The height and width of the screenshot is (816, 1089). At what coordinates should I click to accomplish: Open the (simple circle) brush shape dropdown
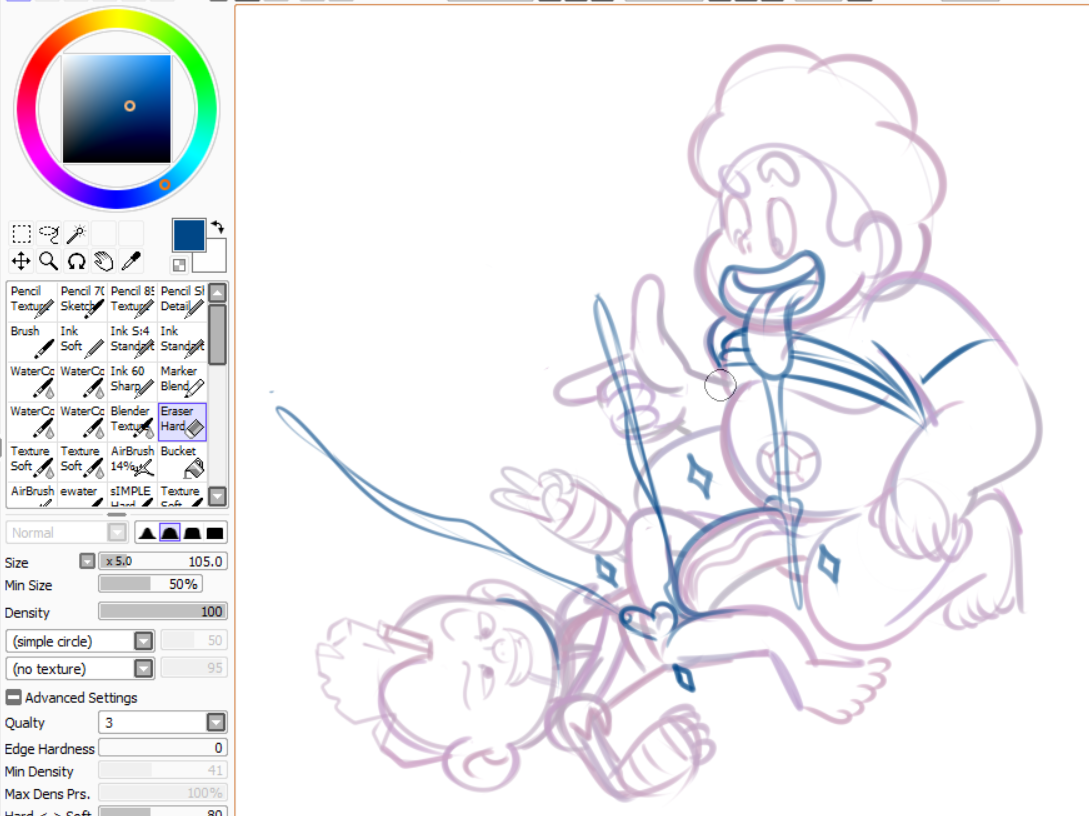tap(143, 641)
